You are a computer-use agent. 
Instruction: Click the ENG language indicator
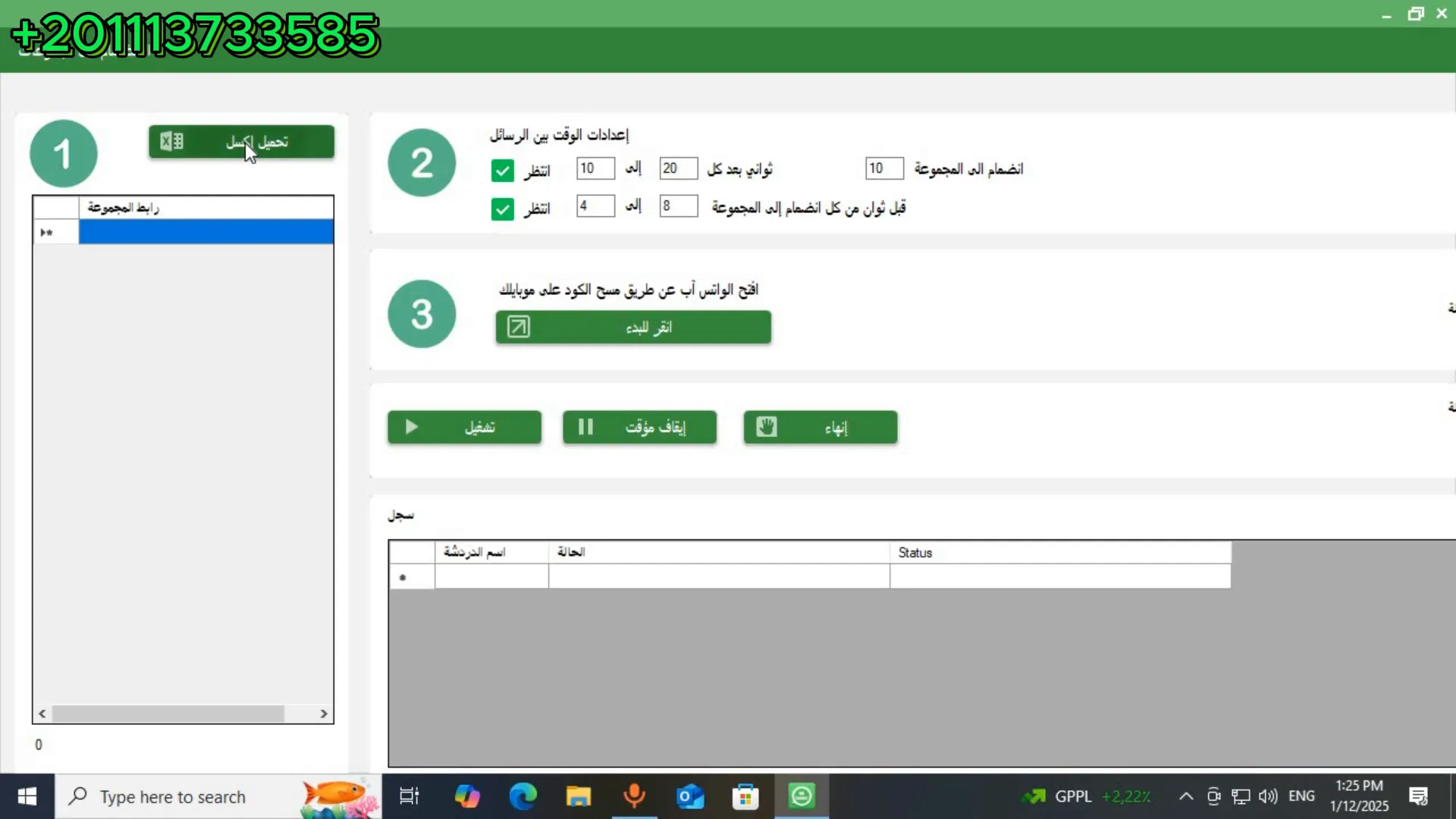pyautogui.click(x=1301, y=796)
